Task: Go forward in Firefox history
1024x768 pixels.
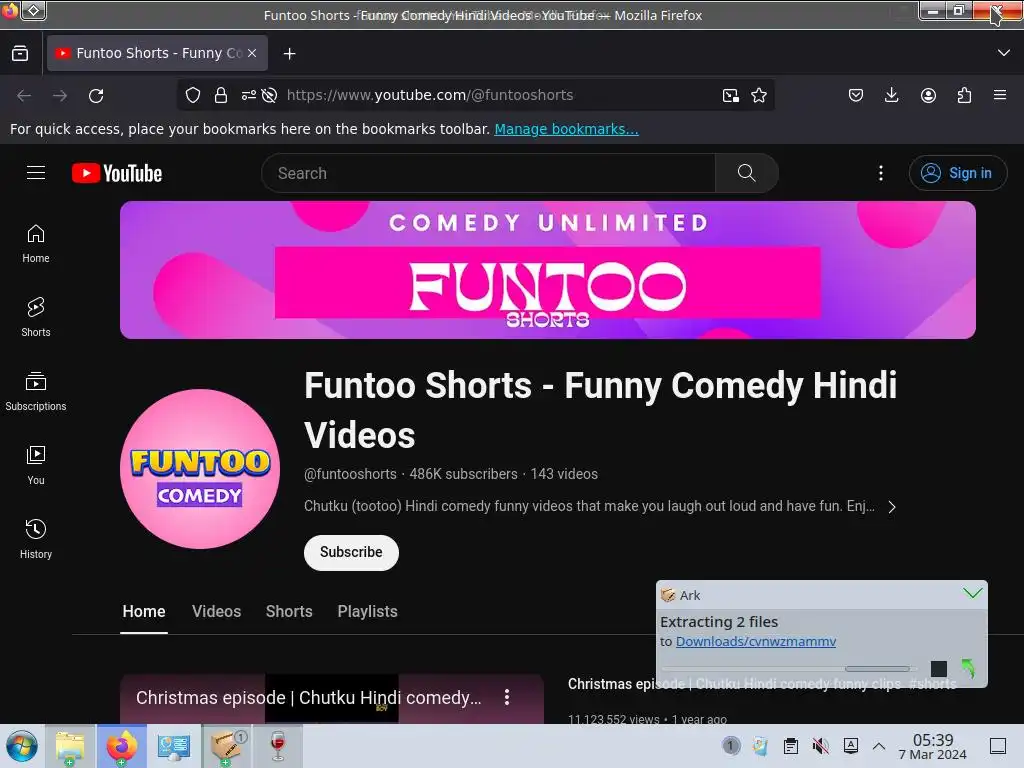Action: (60, 95)
